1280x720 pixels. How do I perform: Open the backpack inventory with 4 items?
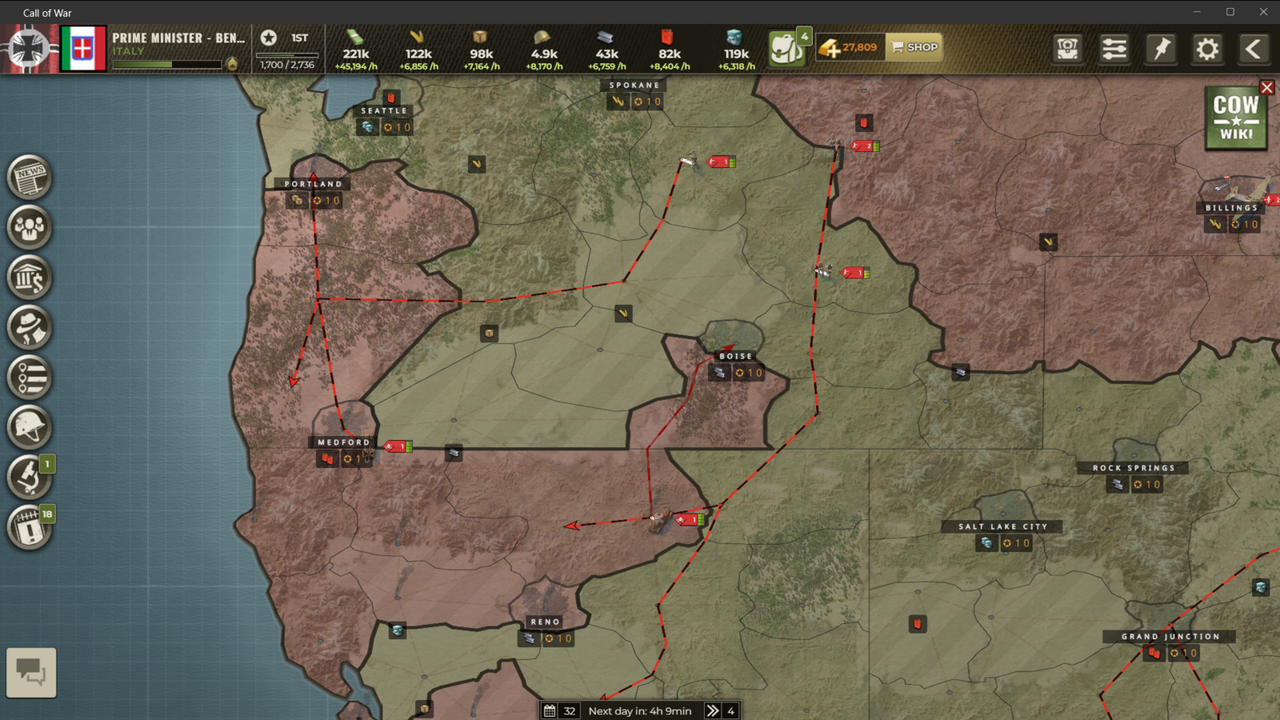click(x=786, y=46)
